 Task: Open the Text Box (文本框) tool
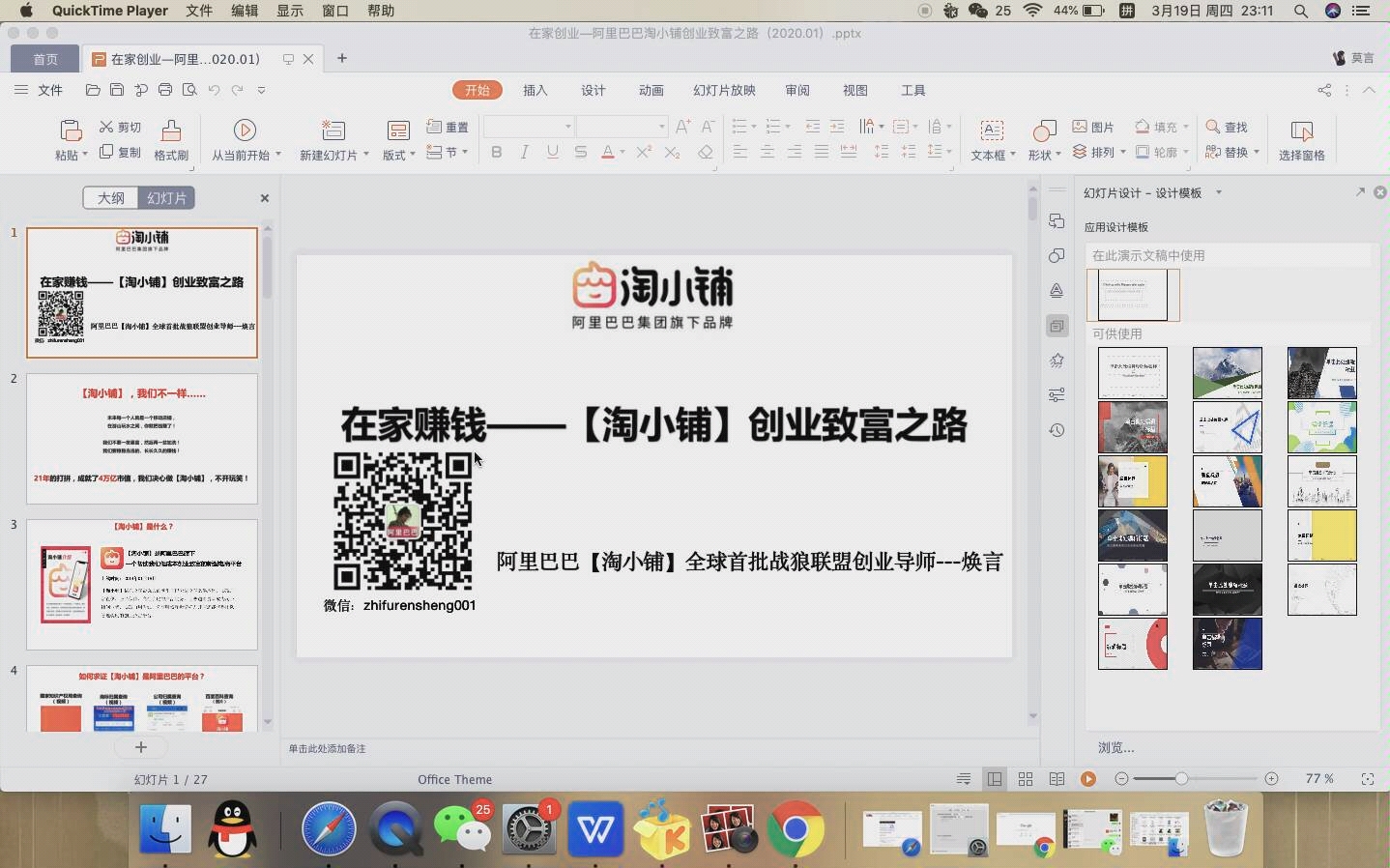(x=991, y=138)
